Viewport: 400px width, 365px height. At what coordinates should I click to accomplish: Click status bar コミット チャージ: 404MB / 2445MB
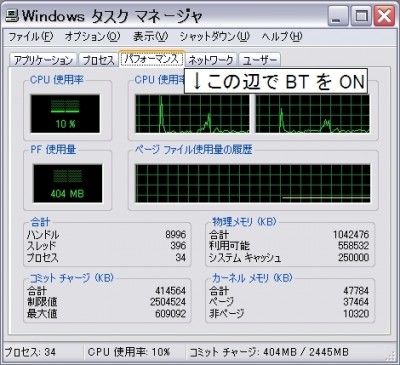[x=269, y=352]
